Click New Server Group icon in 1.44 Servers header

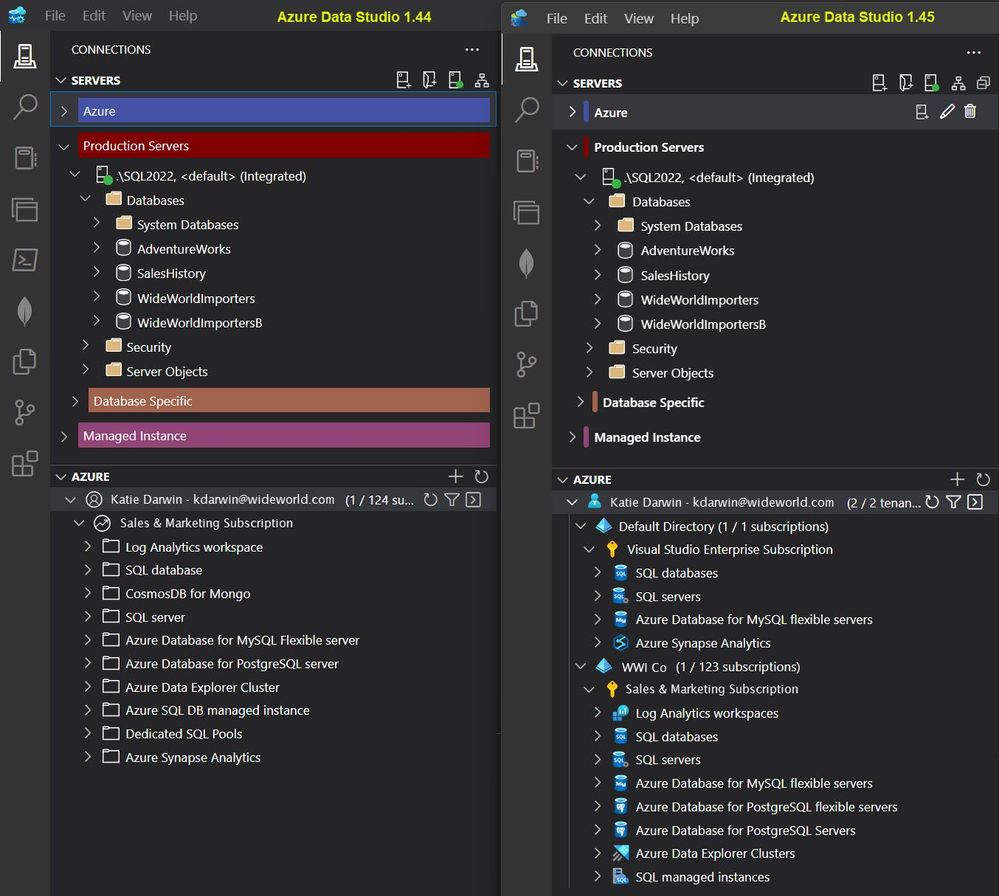(429, 80)
